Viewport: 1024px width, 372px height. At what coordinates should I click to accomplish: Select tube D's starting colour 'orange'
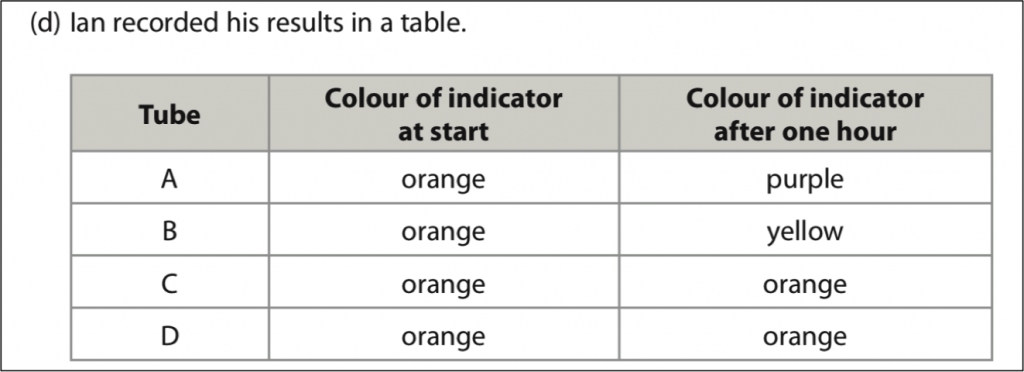point(443,337)
